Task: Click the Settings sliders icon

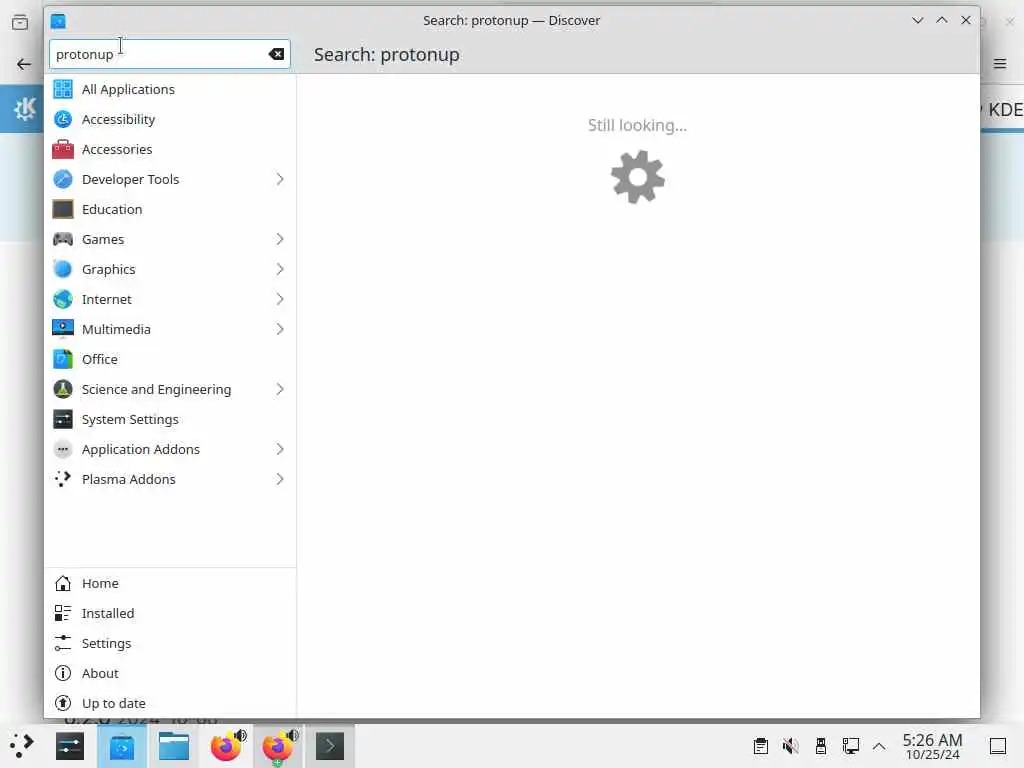Action: [x=63, y=644]
